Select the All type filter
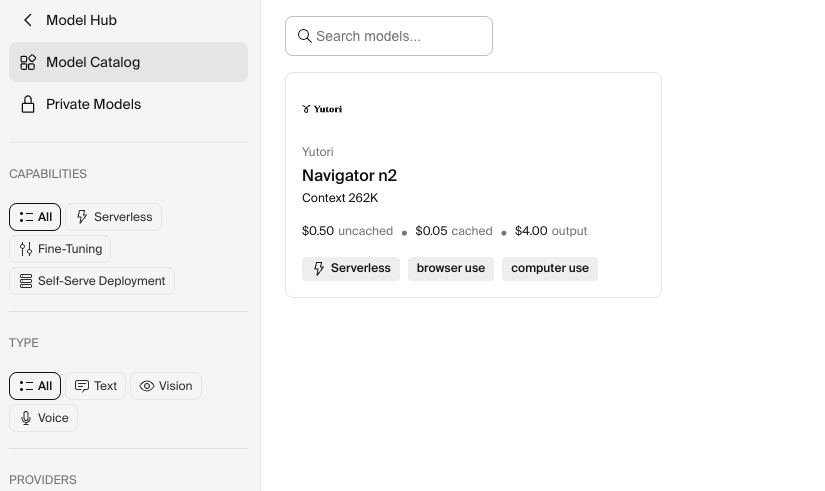 (x=35, y=386)
